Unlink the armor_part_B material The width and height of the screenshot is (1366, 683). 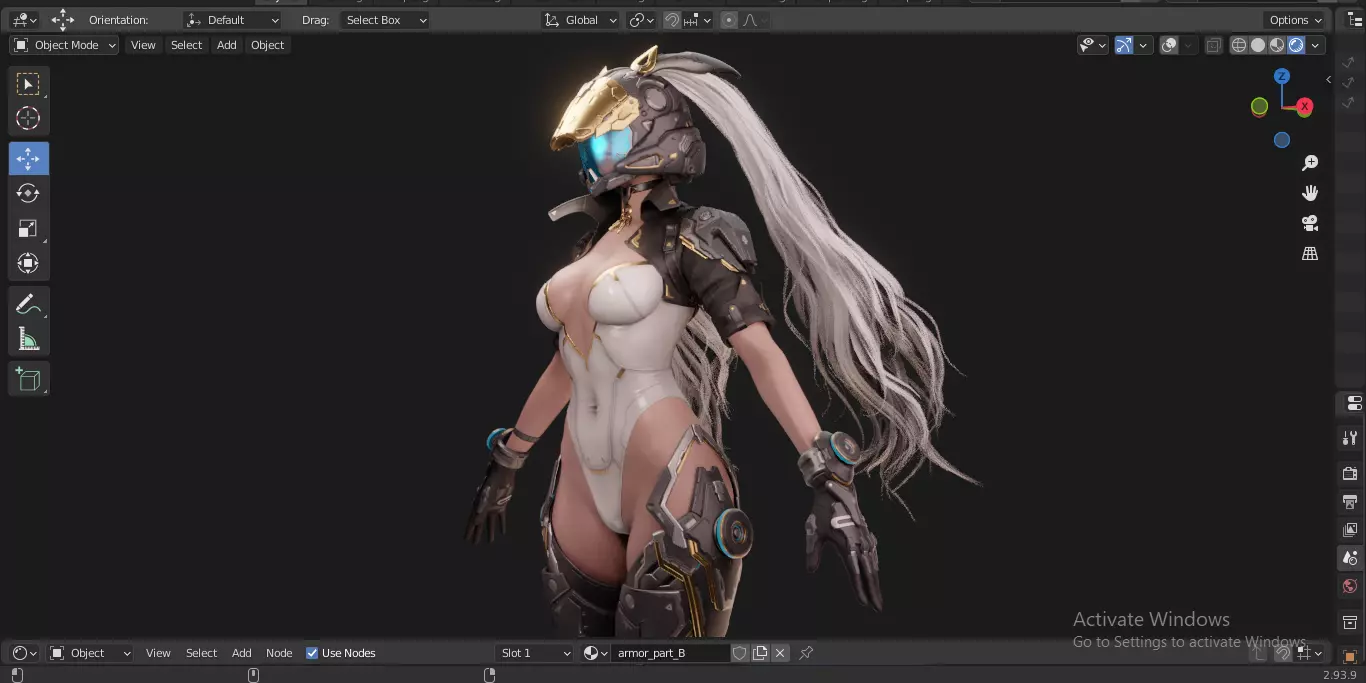tap(780, 653)
